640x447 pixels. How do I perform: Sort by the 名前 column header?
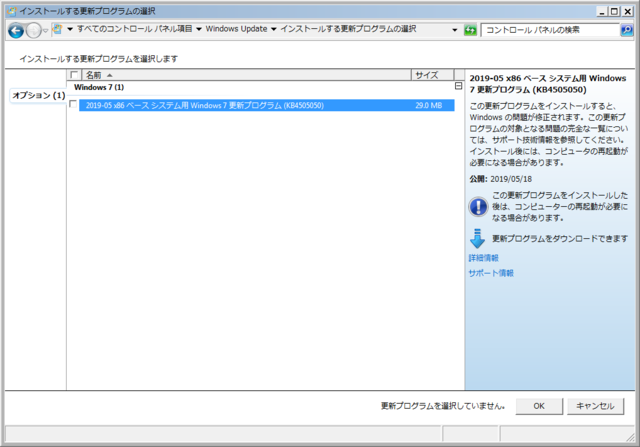point(247,75)
